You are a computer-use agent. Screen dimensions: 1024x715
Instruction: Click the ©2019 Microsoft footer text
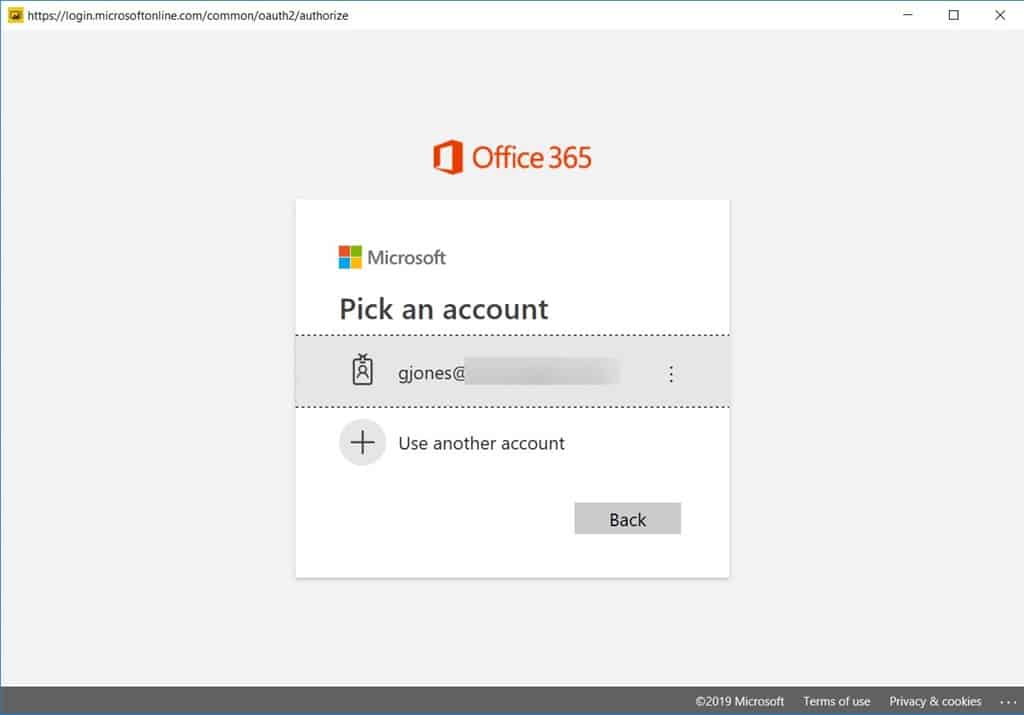[739, 701]
